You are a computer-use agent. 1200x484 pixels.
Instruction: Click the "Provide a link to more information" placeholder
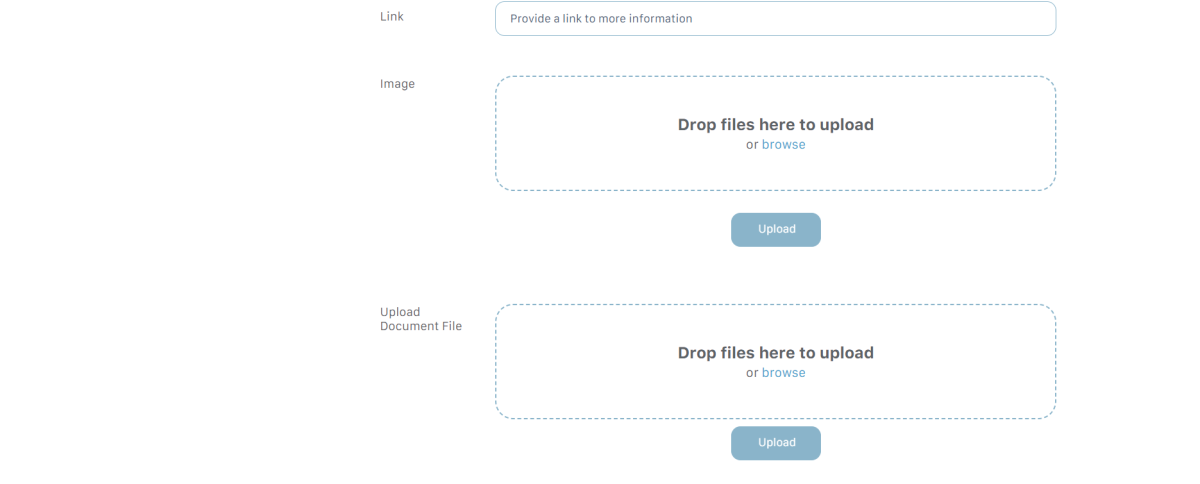(x=601, y=19)
